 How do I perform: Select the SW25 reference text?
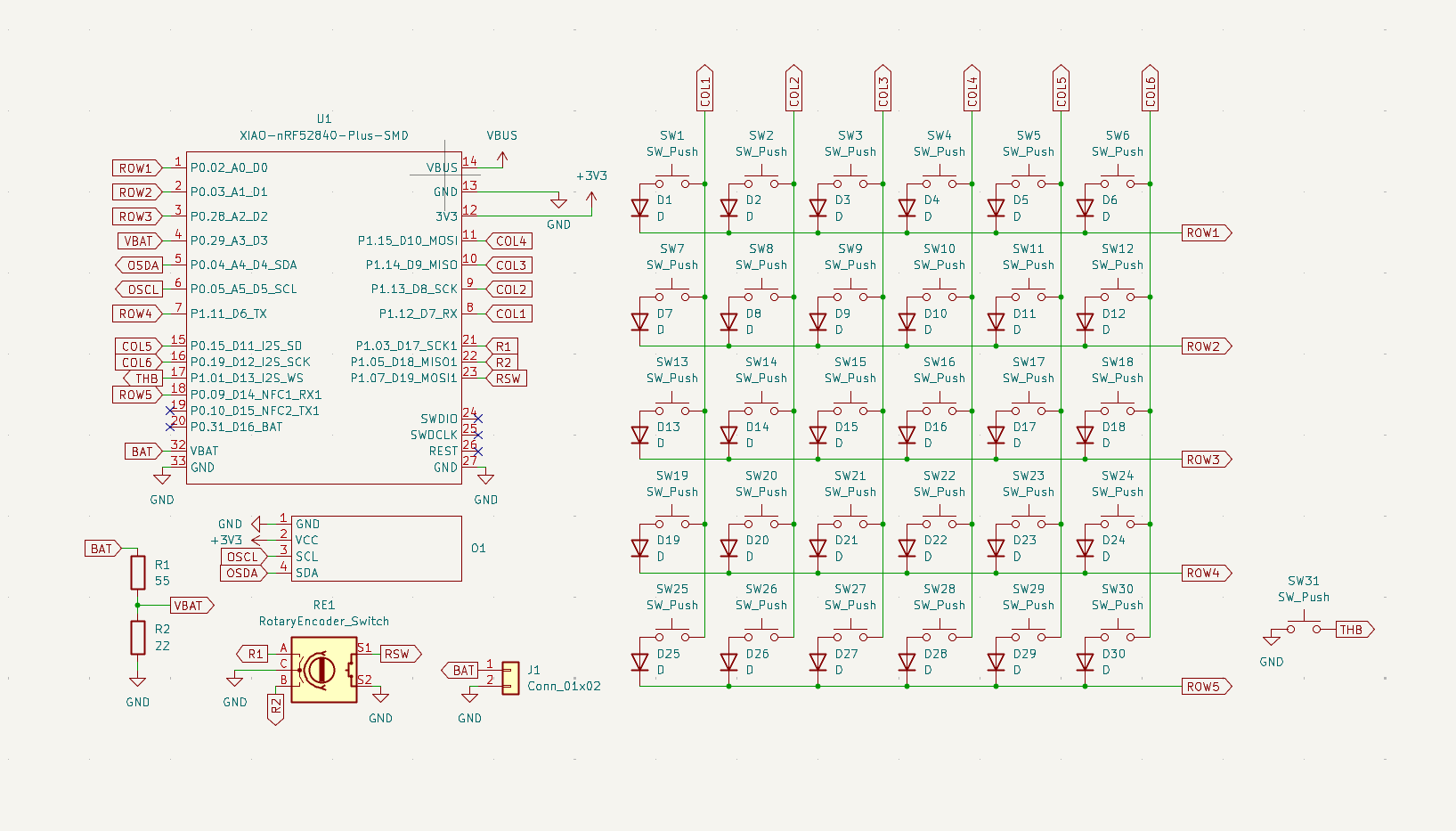click(672, 589)
